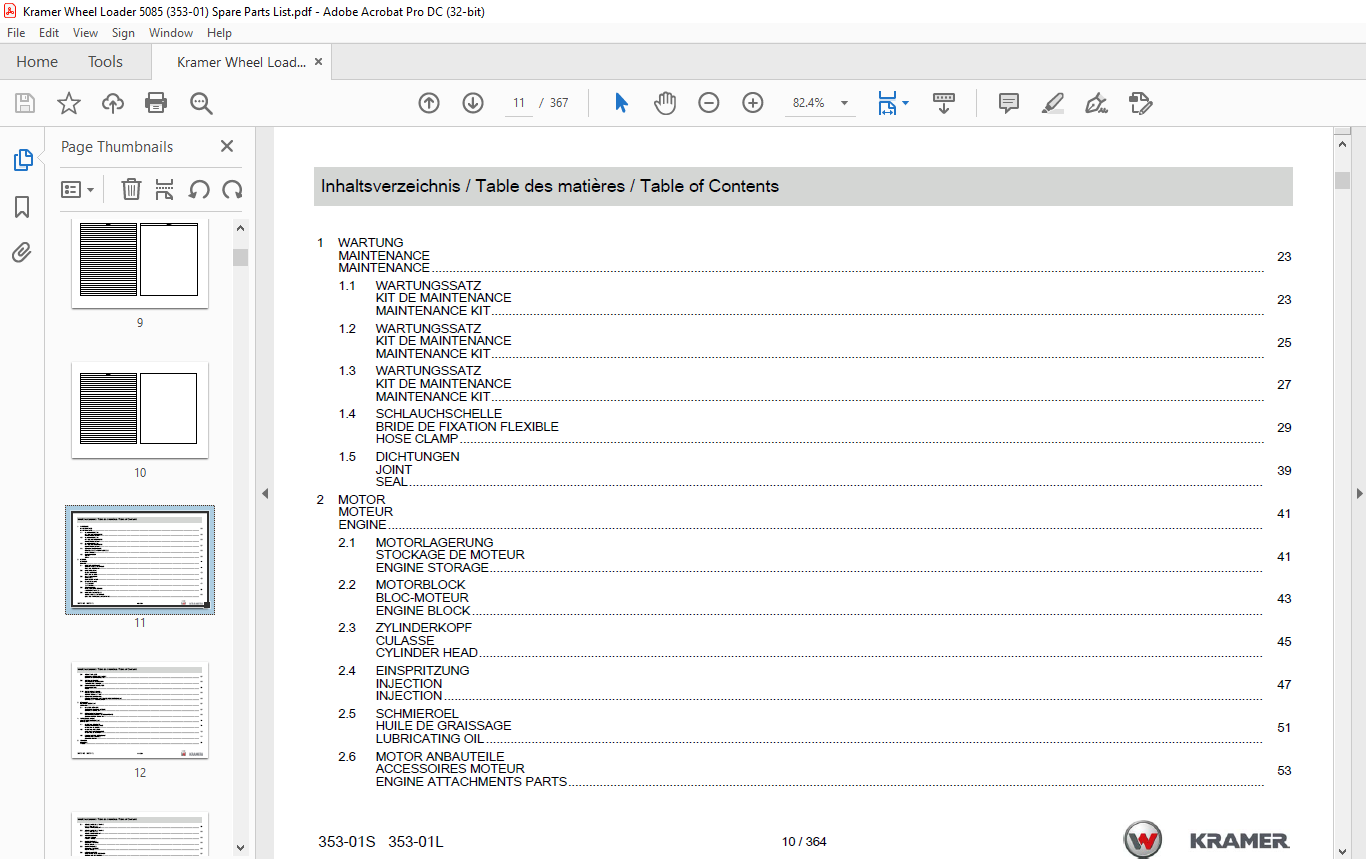
Task: Open the Help menu
Action: [x=219, y=33]
